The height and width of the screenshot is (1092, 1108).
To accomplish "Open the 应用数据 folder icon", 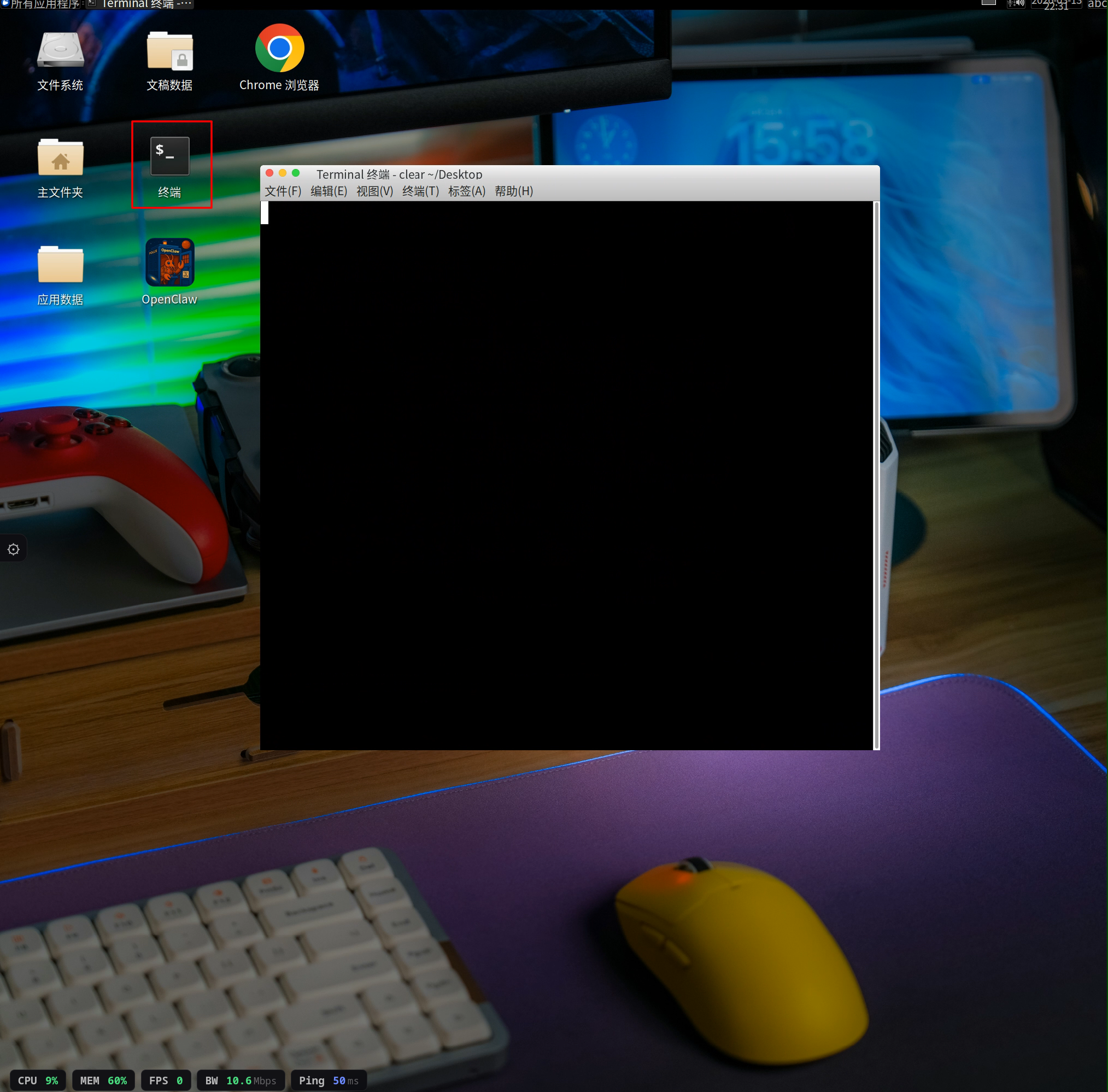I will [60, 275].
